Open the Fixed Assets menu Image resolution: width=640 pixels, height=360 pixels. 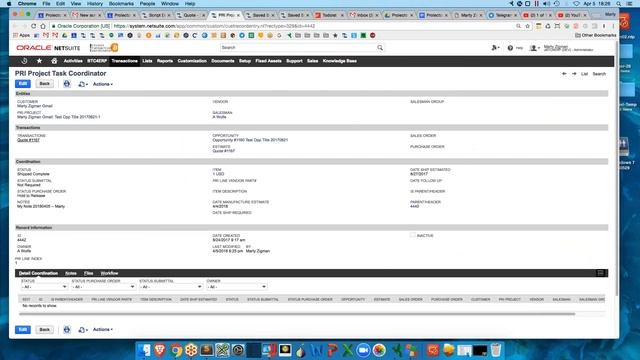[268, 61]
